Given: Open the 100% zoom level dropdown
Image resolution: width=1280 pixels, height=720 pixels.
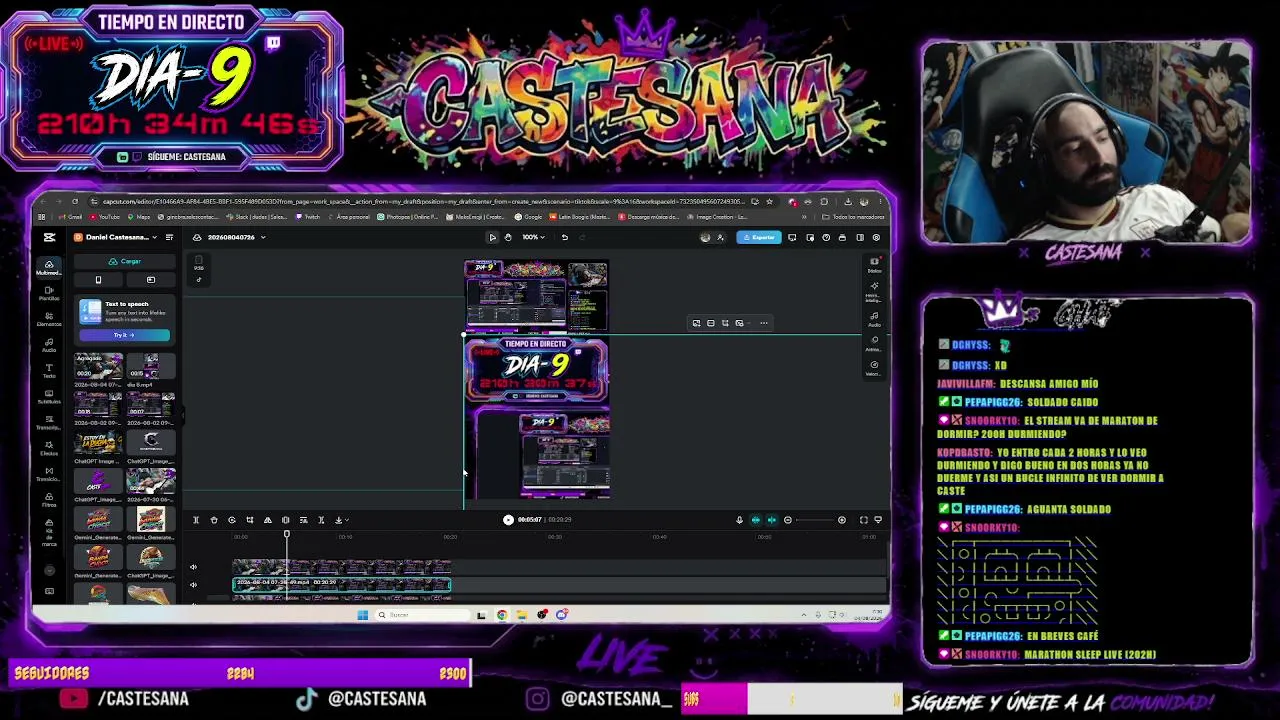Looking at the screenshot, I should [534, 237].
